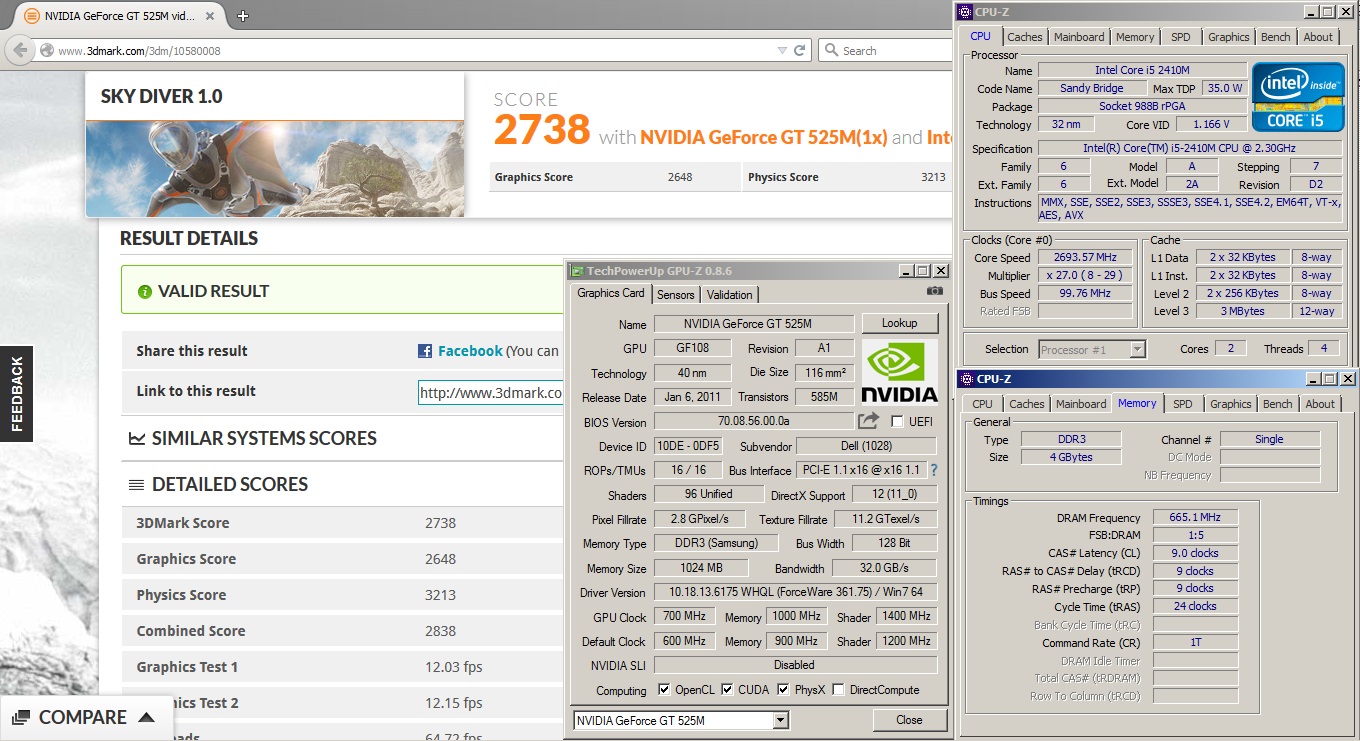Click the browser tab favicon
The width and height of the screenshot is (1360, 741).
[31, 16]
